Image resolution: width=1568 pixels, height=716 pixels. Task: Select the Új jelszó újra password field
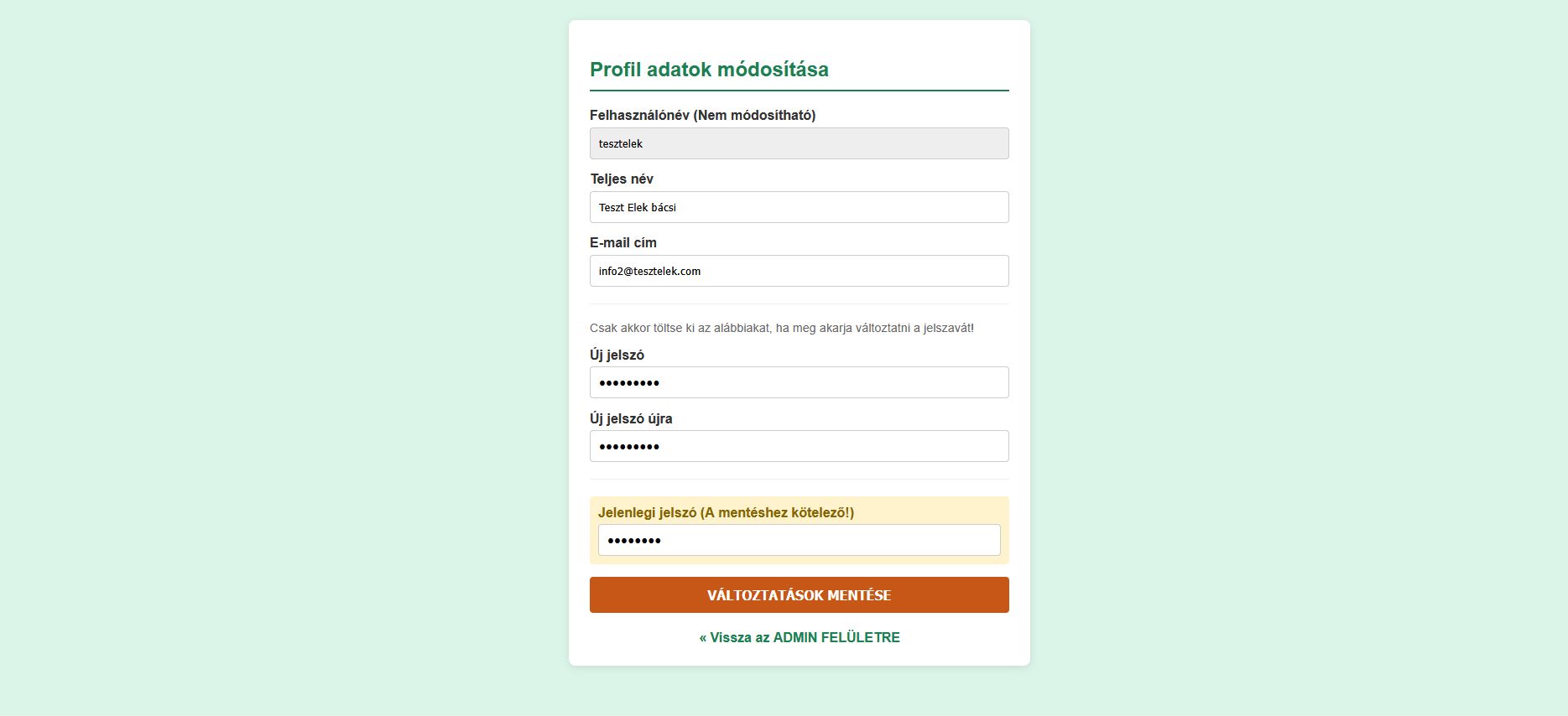pos(799,446)
